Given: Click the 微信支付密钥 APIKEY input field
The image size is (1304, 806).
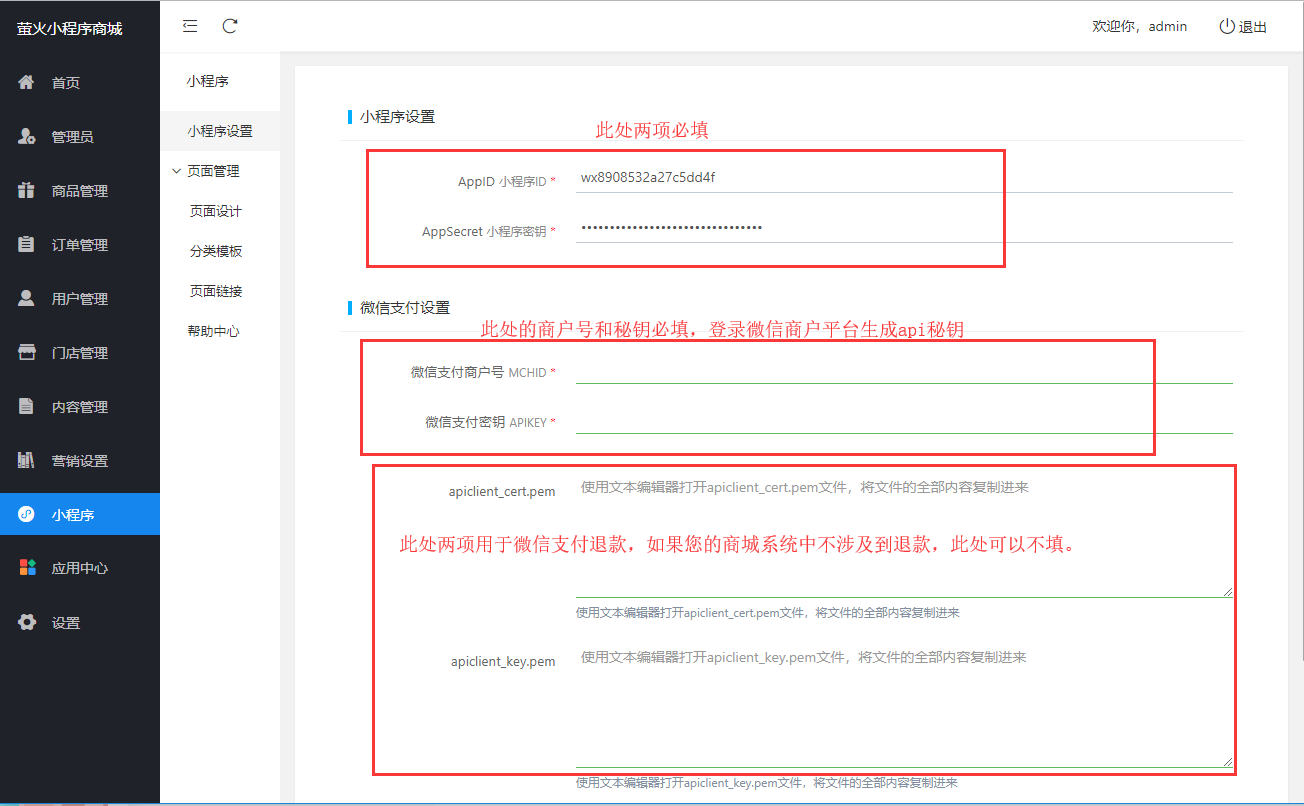Looking at the screenshot, I should pos(903,421).
